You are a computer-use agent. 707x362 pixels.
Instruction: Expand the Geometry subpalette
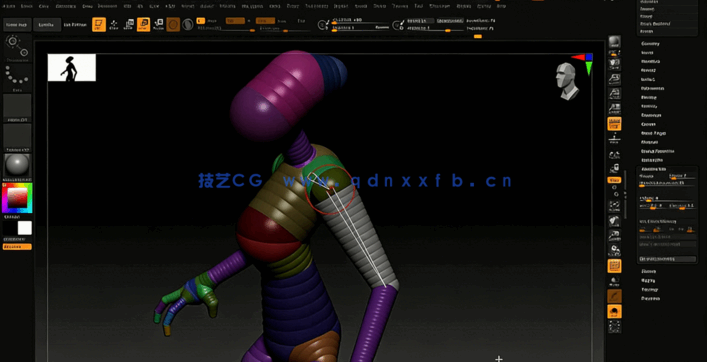(650, 44)
